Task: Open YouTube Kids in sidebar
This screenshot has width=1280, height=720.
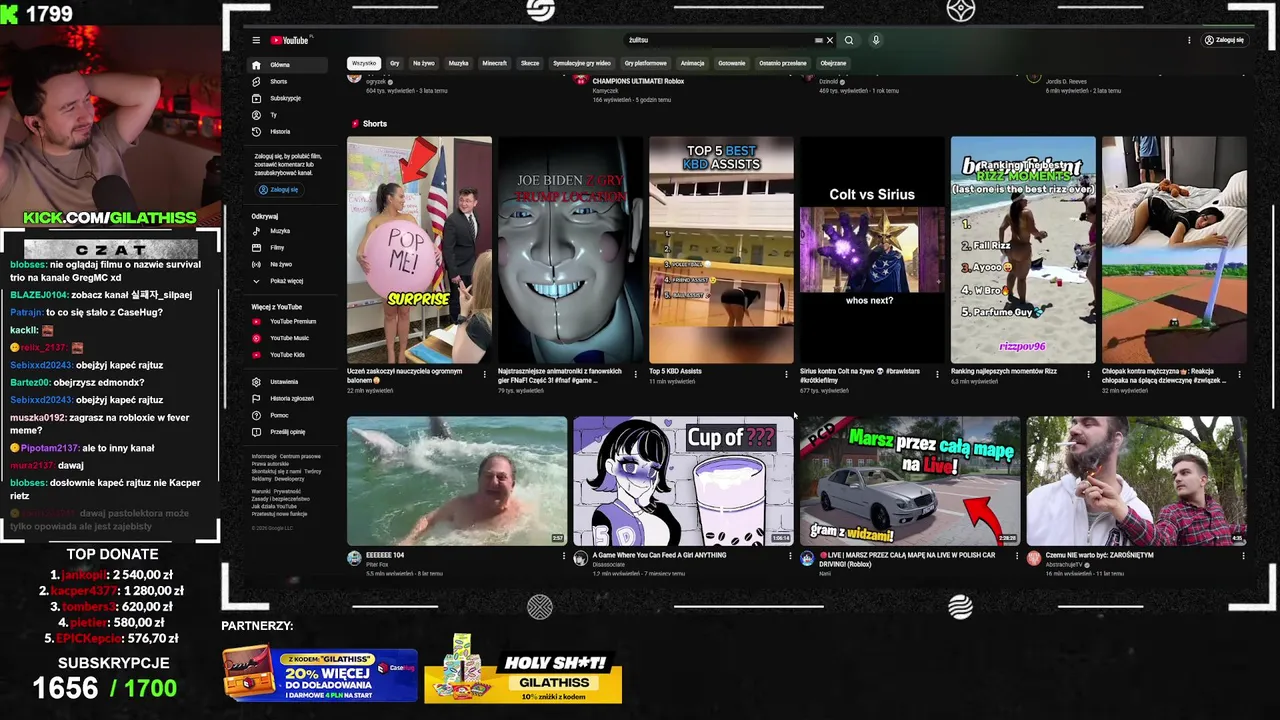Action: tap(287, 354)
